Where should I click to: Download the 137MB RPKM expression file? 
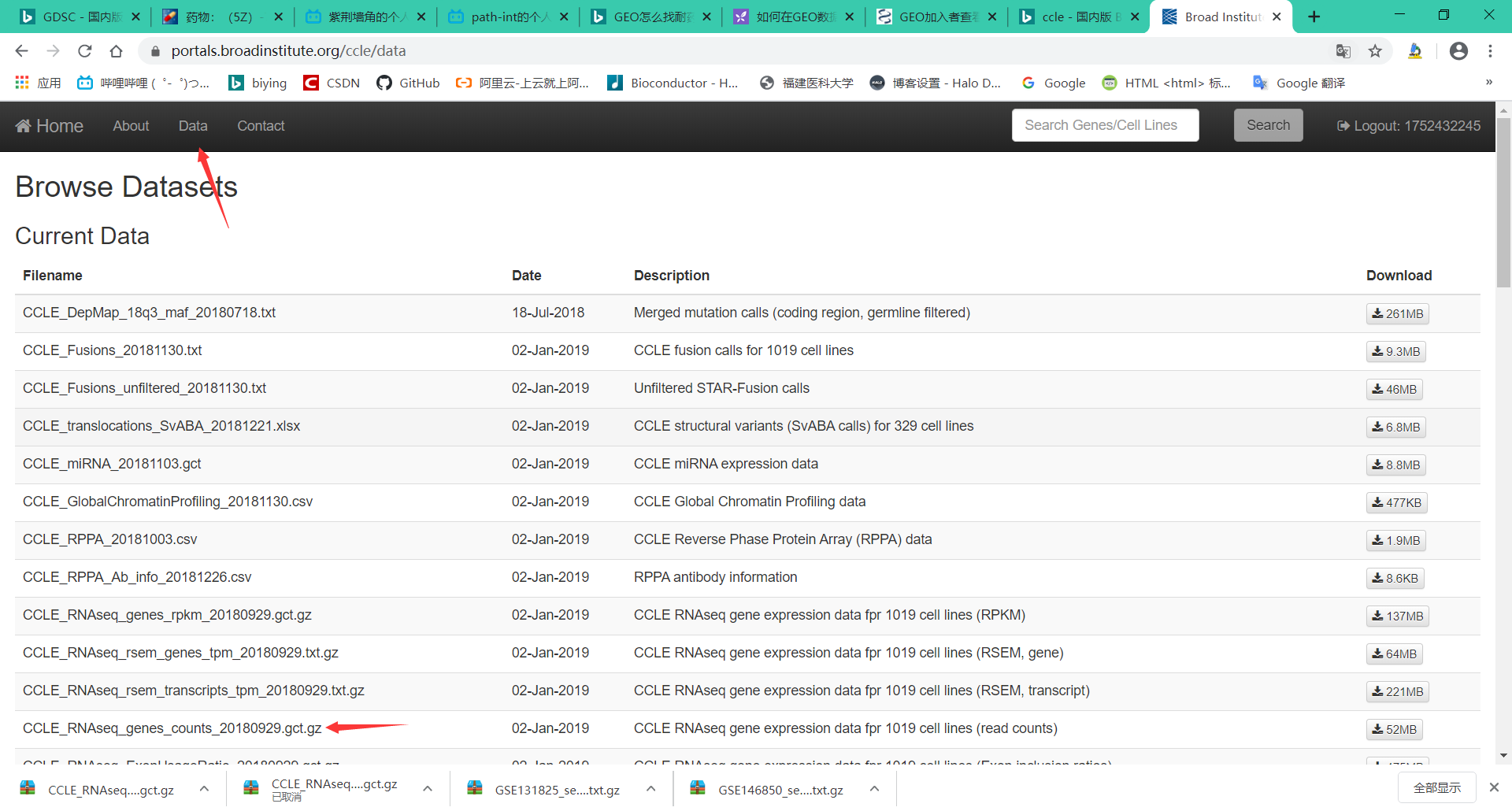[1397, 616]
